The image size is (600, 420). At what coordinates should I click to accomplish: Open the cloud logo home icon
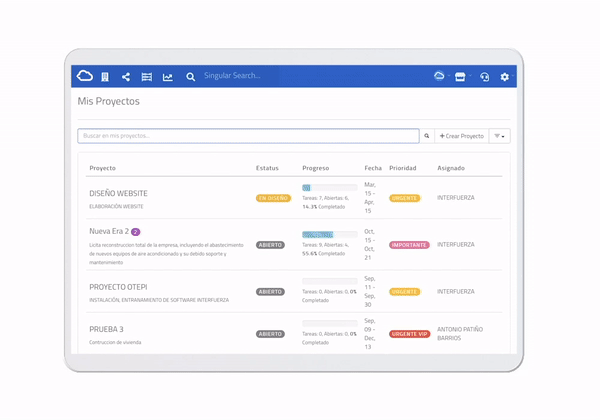coord(85,76)
